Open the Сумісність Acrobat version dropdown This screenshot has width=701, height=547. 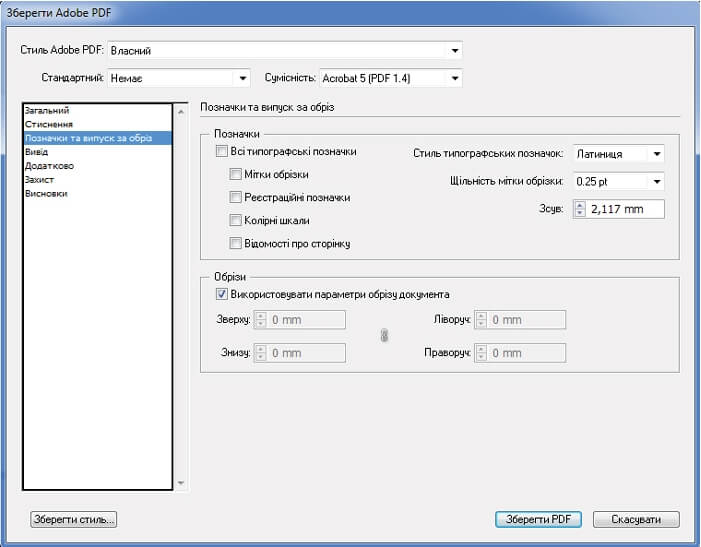[x=390, y=78]
